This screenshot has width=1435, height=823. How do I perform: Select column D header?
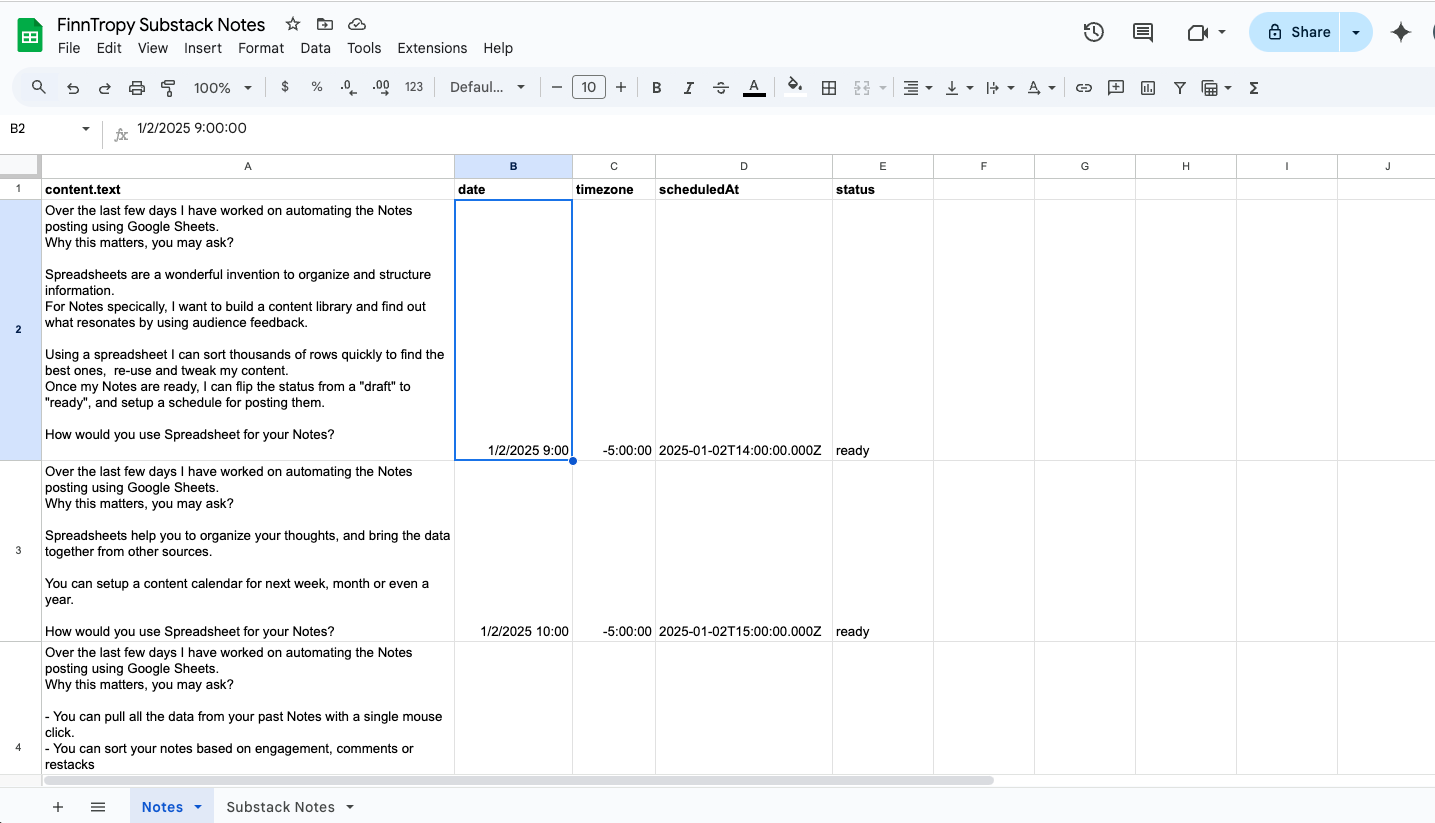[744, 166]
